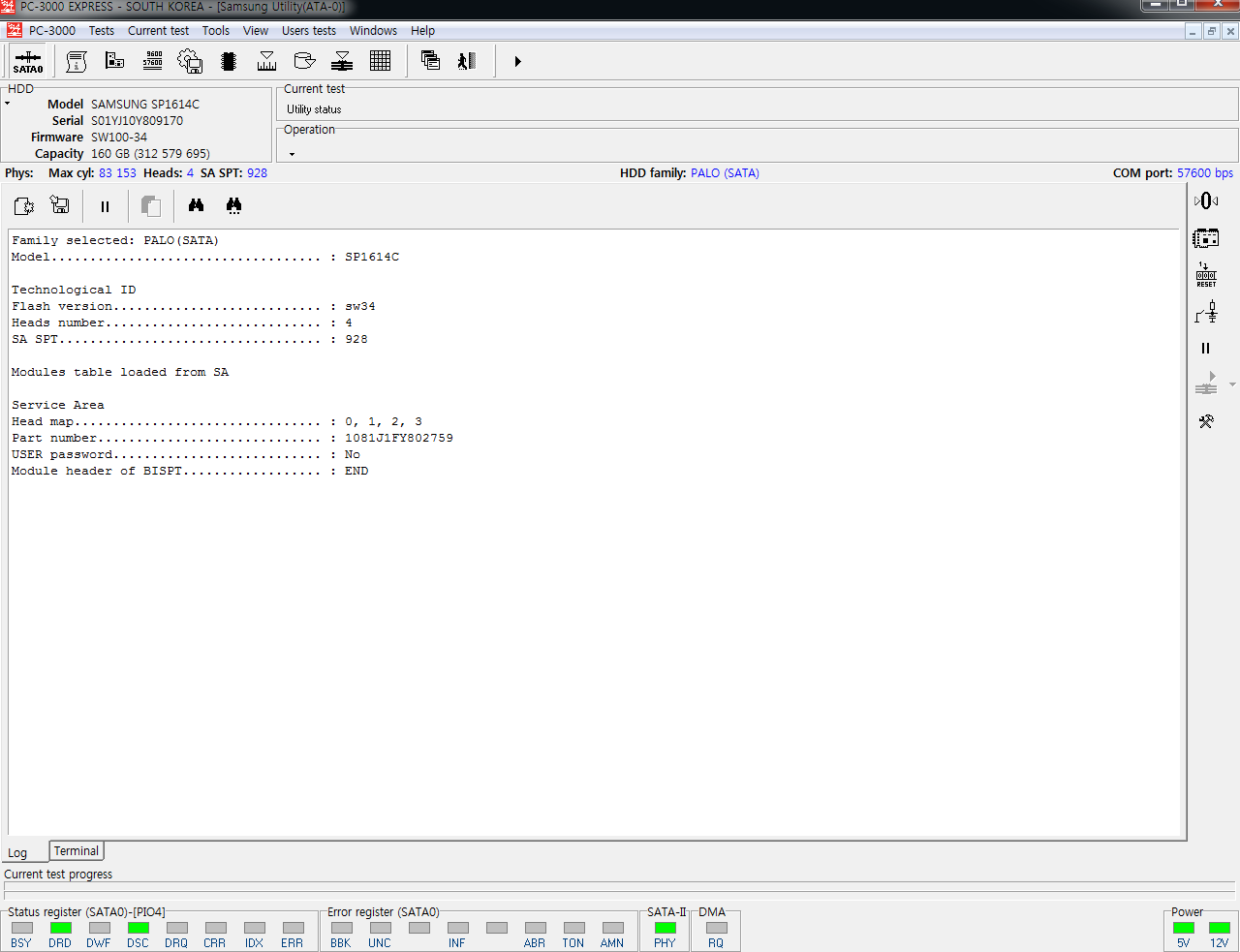
Task: Click the running man exit icon
Action: [467, 62]
